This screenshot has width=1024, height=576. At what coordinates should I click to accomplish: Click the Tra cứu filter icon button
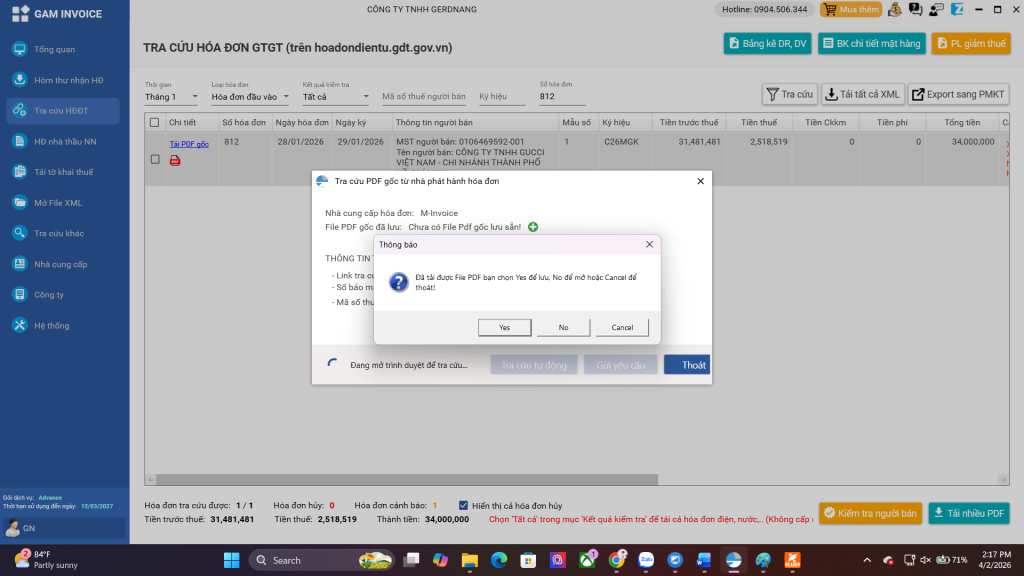click(789, 94)
